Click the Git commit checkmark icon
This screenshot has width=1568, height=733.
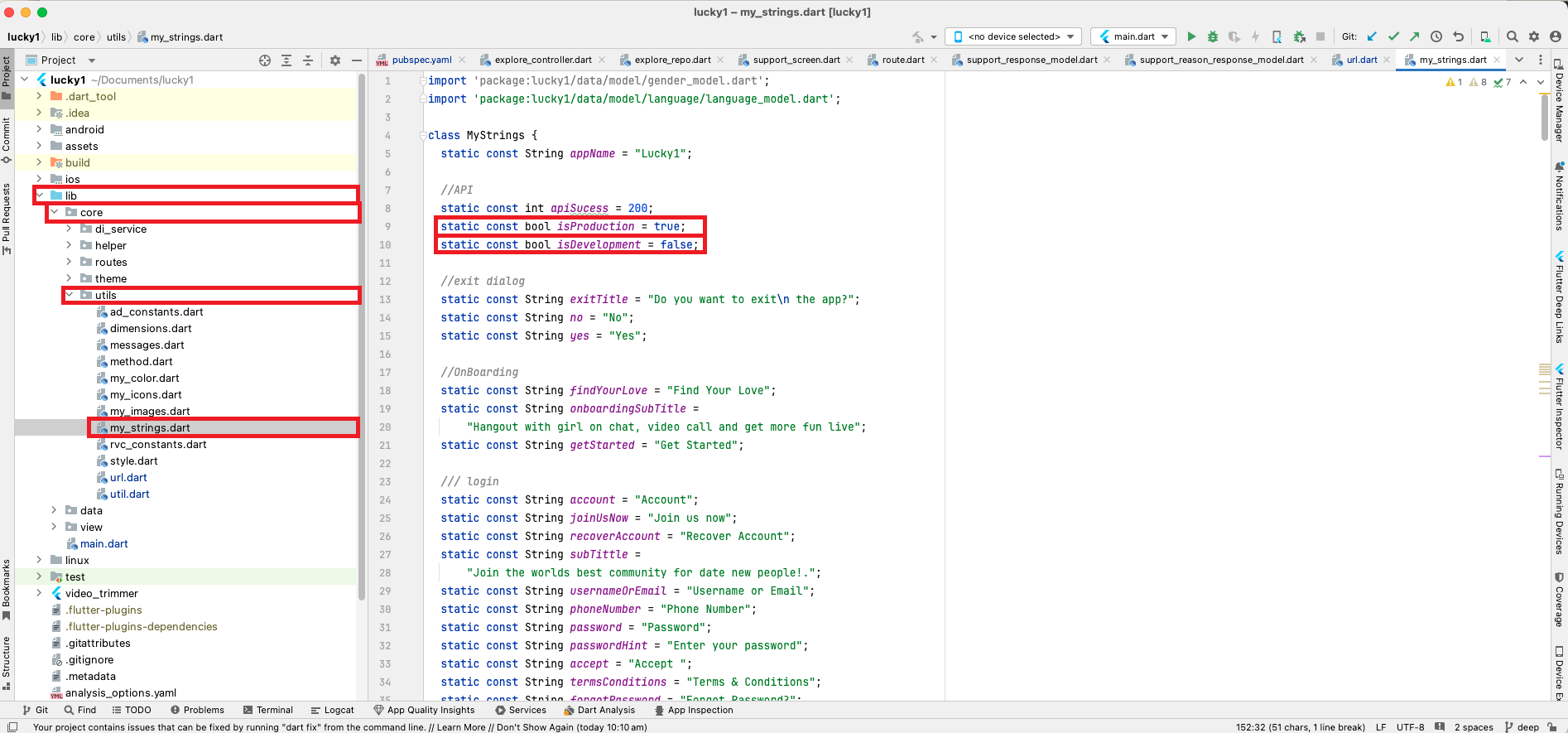point(1393,36)
